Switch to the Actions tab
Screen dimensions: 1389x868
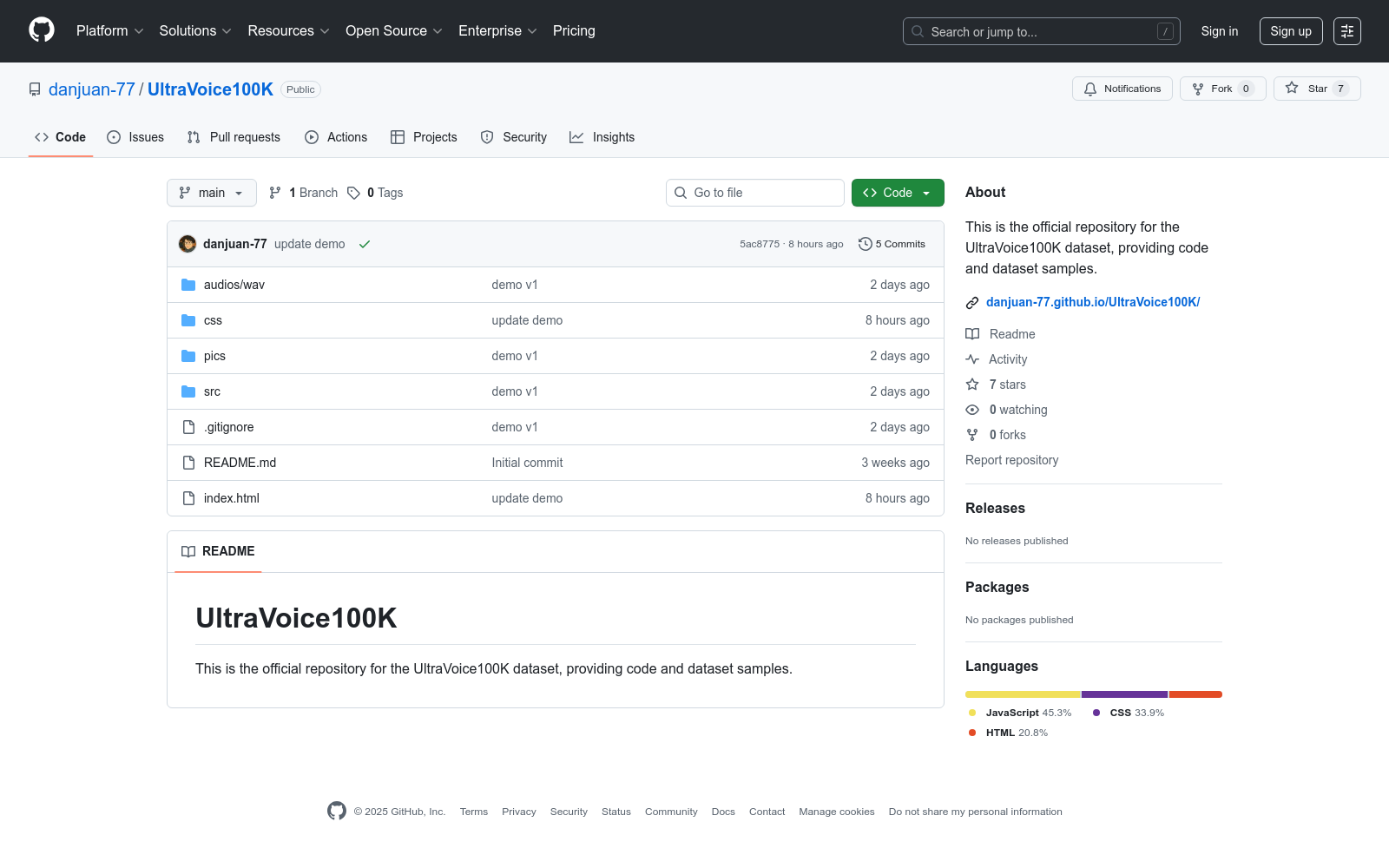336,137
